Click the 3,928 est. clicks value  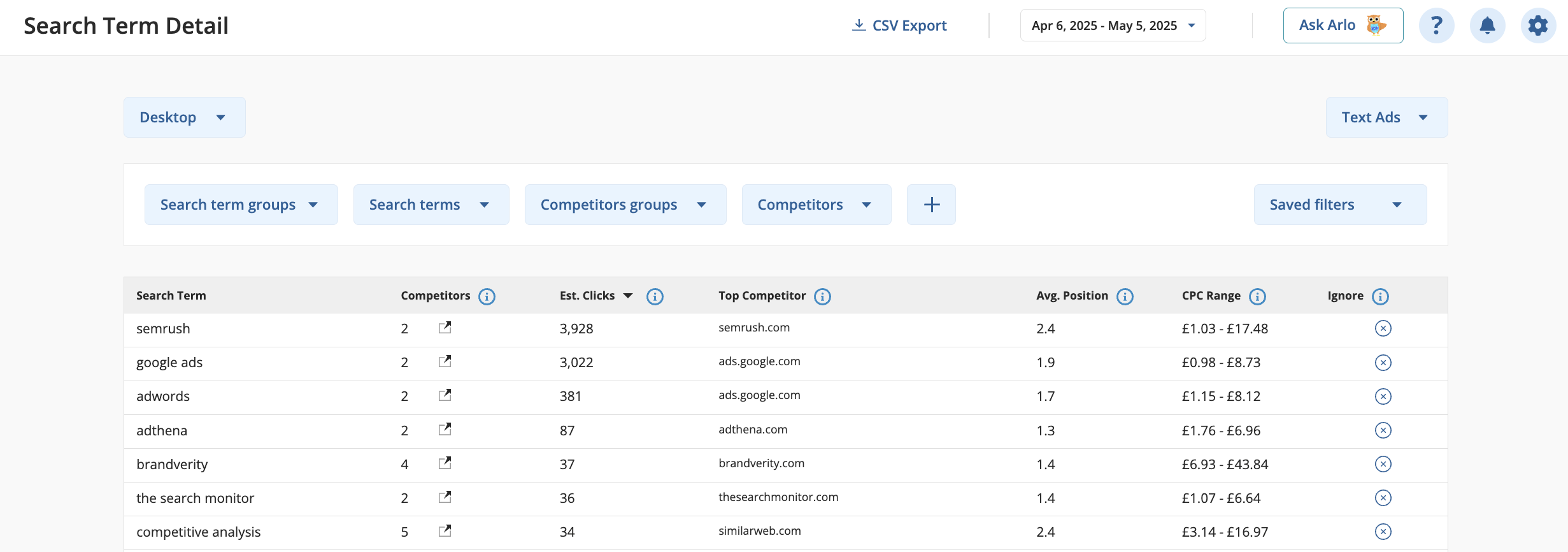pos(576,329)
